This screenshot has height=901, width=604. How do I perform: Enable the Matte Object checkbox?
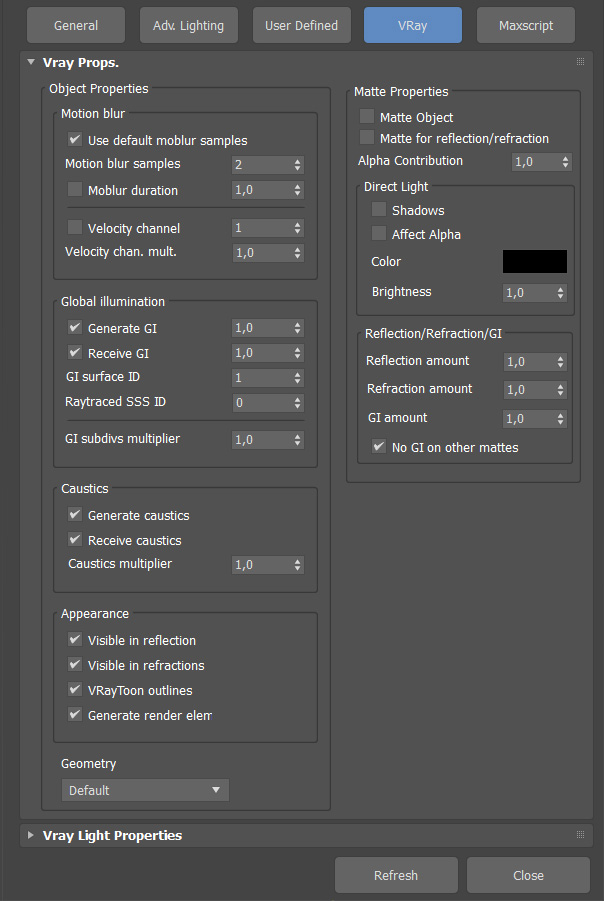367,117
